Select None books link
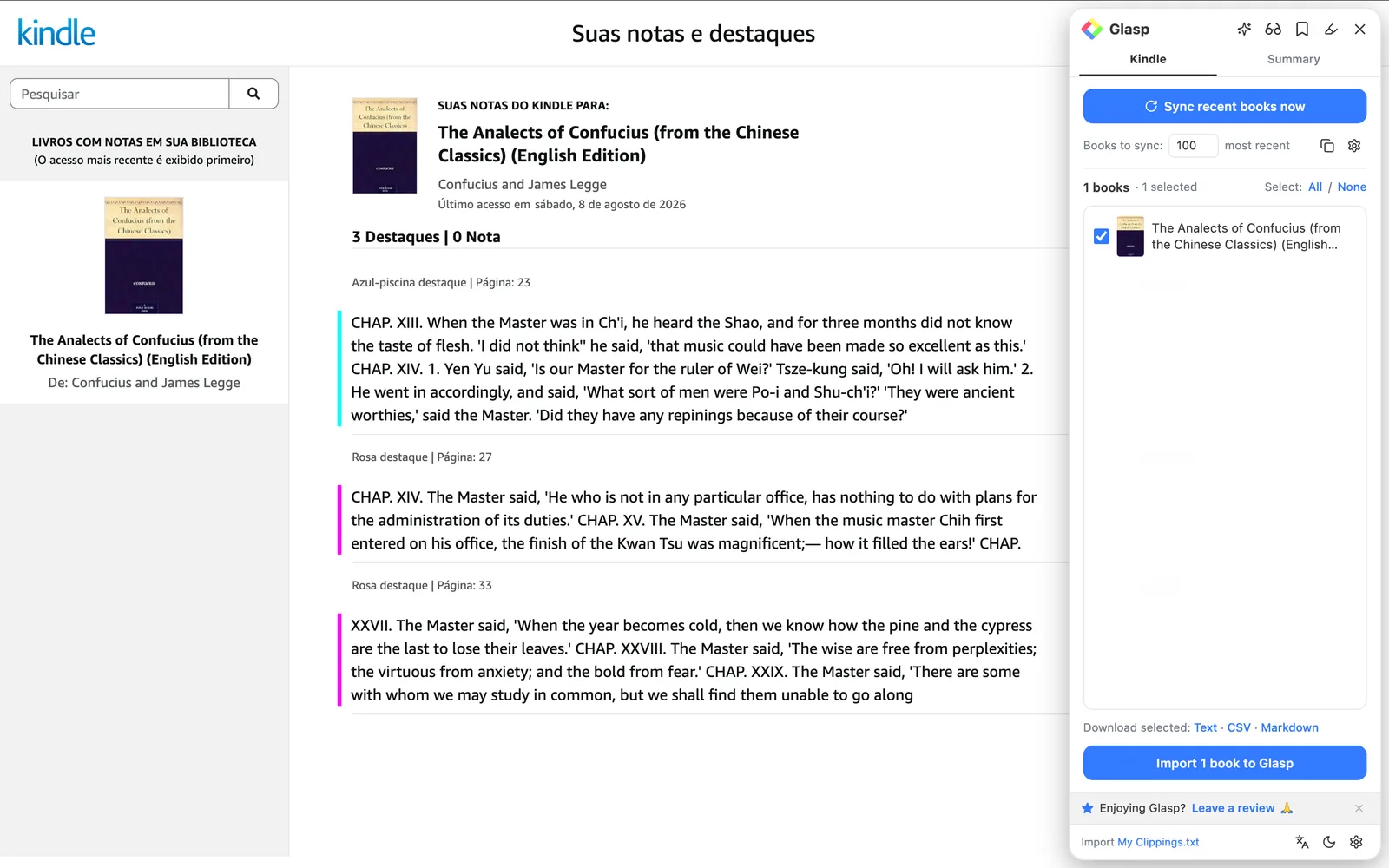Image resolution: width=1389 pixels, height=868 pixels. (1352, 187)
